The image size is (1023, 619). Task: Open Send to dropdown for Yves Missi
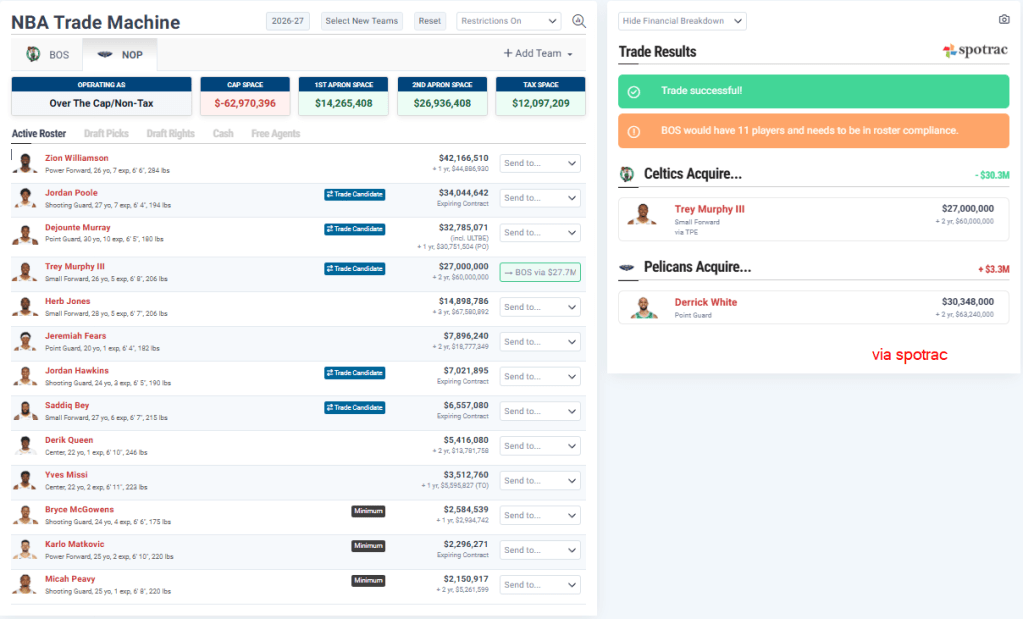pyautogui.click(x=540, y=480)
